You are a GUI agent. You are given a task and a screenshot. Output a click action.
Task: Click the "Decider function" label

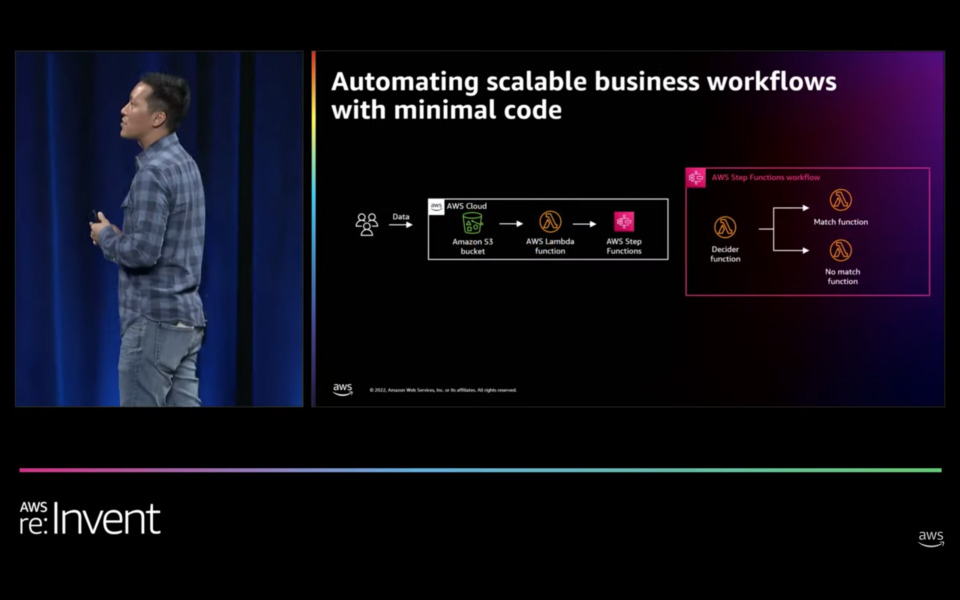point(725,254)
